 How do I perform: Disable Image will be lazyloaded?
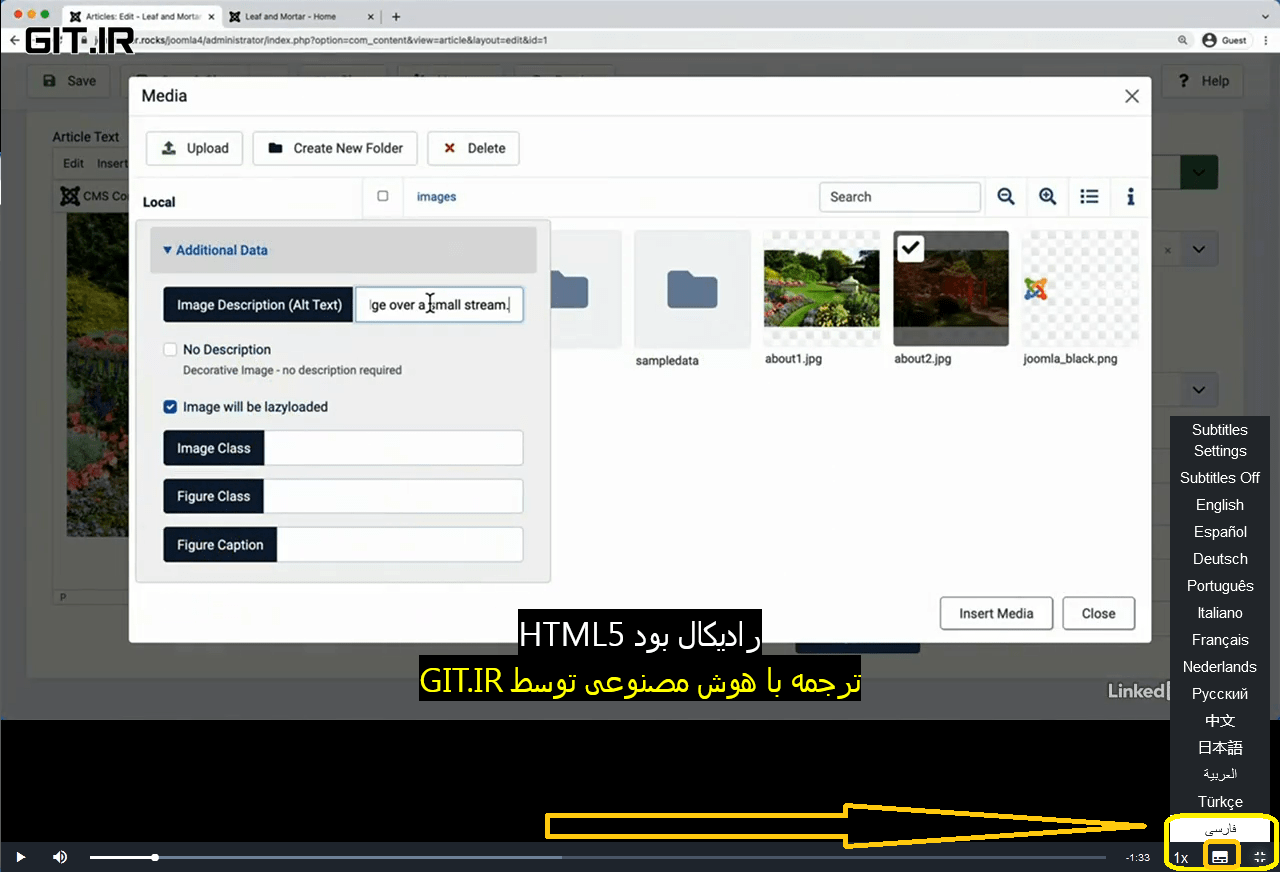point(170,407)
